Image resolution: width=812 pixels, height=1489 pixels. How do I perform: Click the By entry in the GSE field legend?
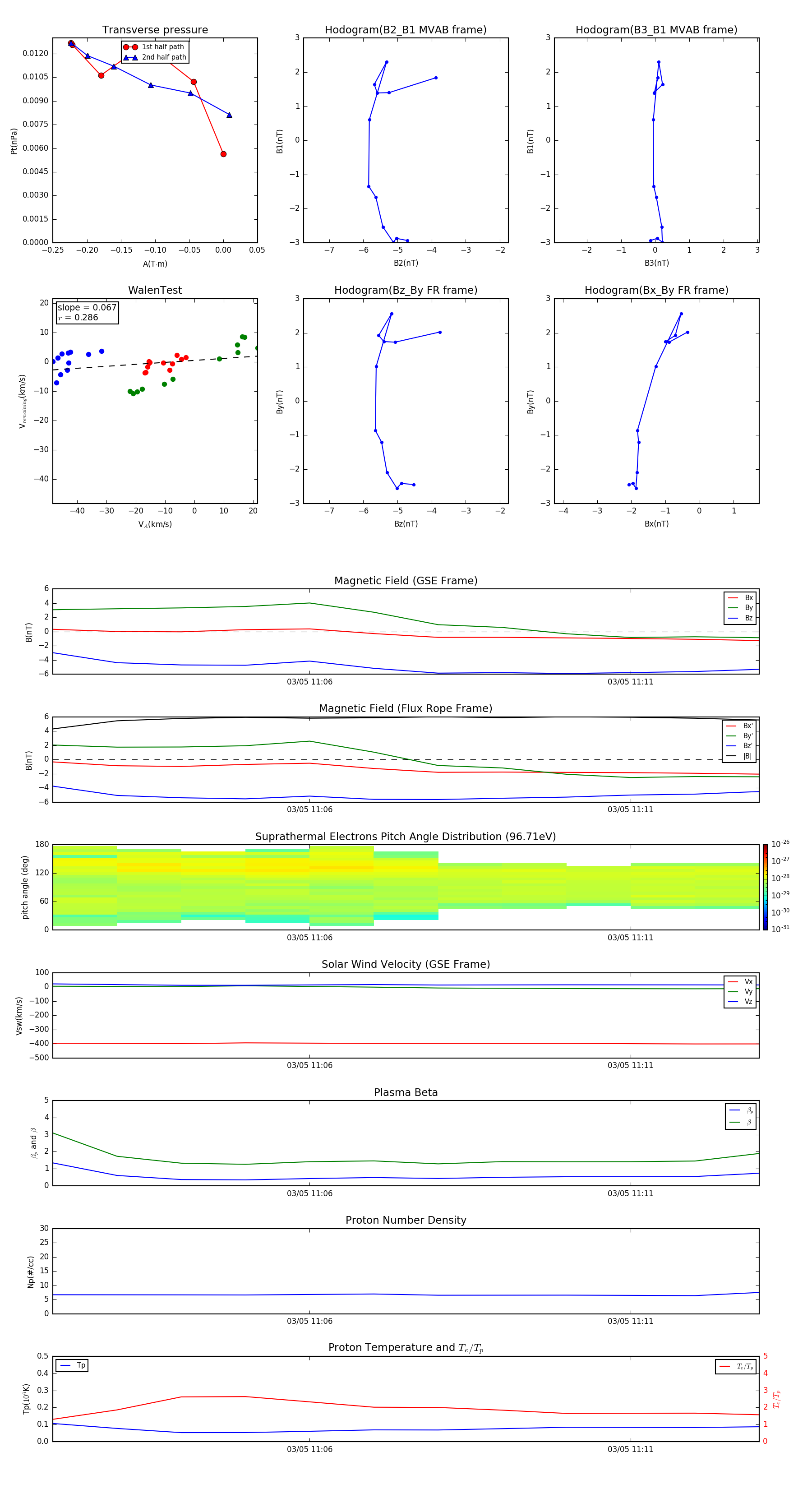click(740, 607)
